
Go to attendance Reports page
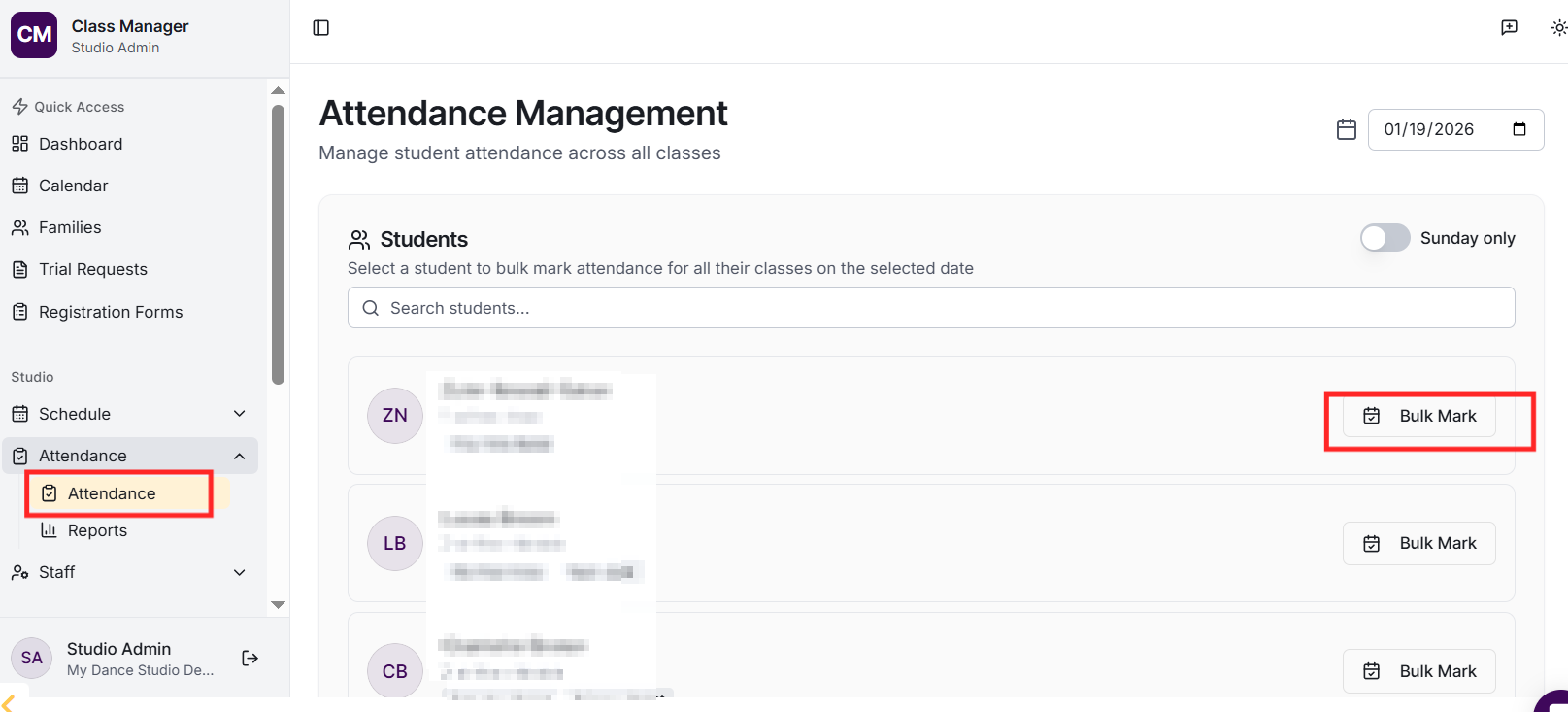pos(97,530)
